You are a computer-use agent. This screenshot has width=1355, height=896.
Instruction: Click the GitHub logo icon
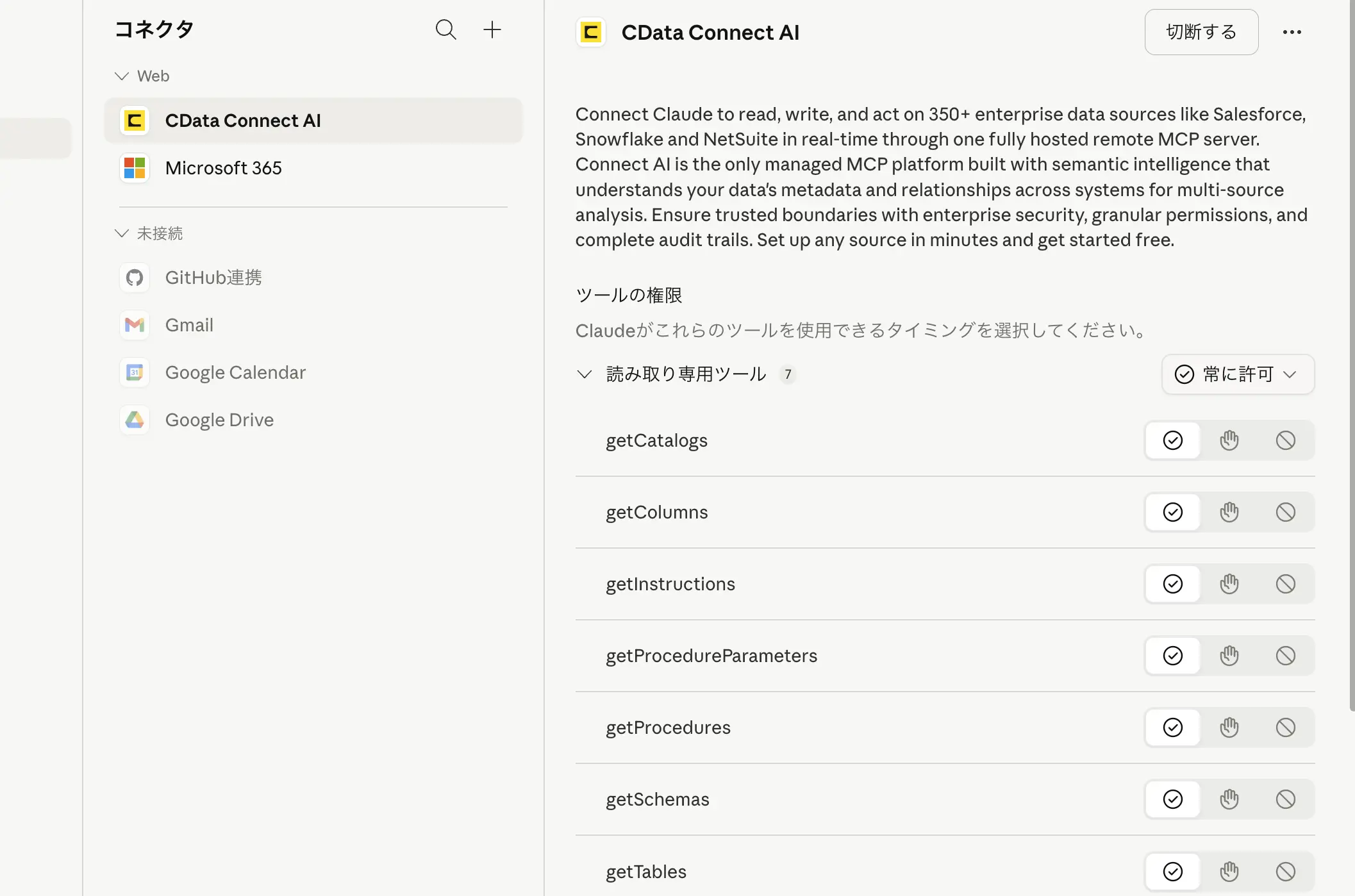[135, 278]
